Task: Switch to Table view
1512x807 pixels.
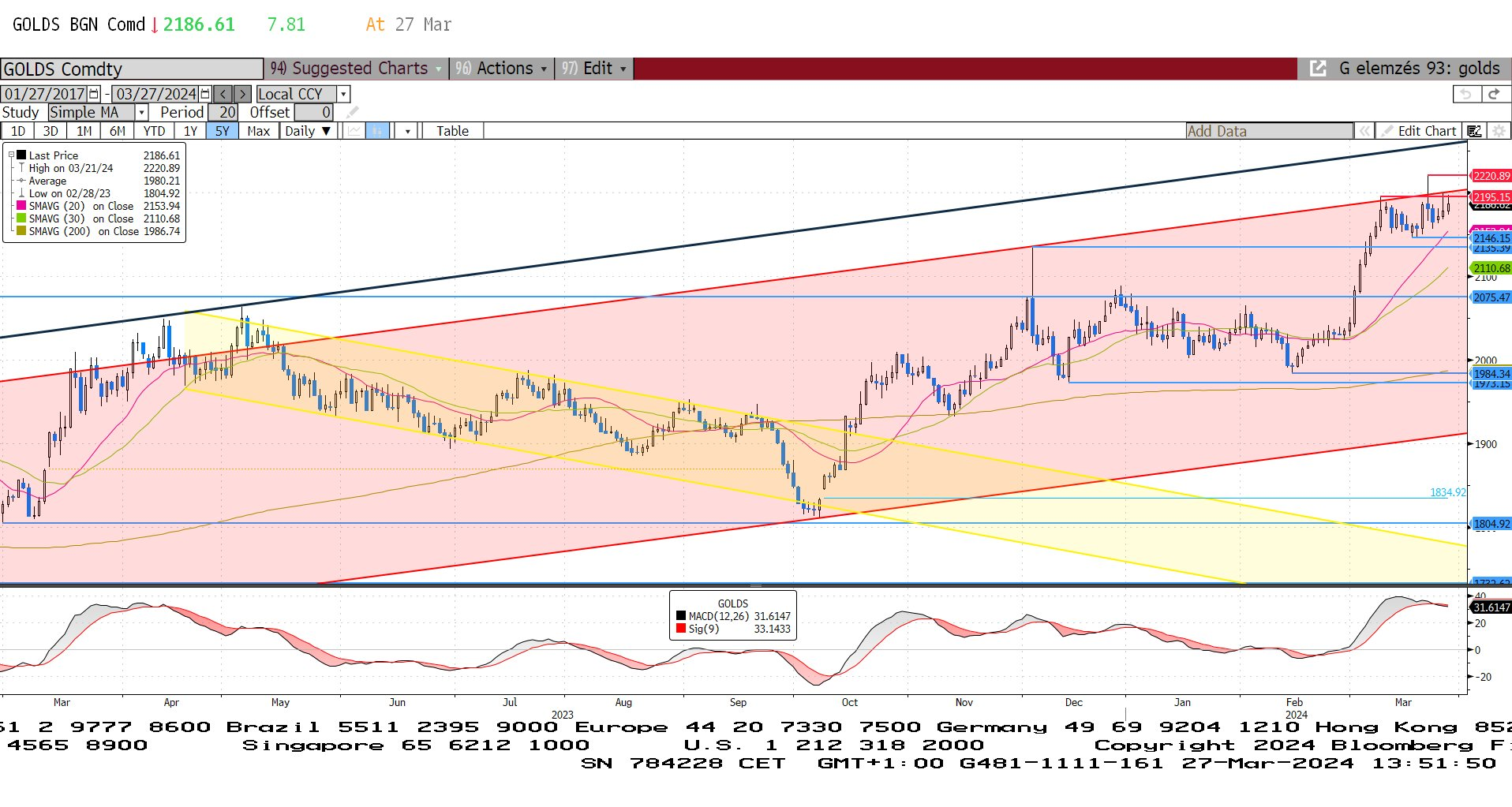Action: pyautogui.click(x=452, y=131)
